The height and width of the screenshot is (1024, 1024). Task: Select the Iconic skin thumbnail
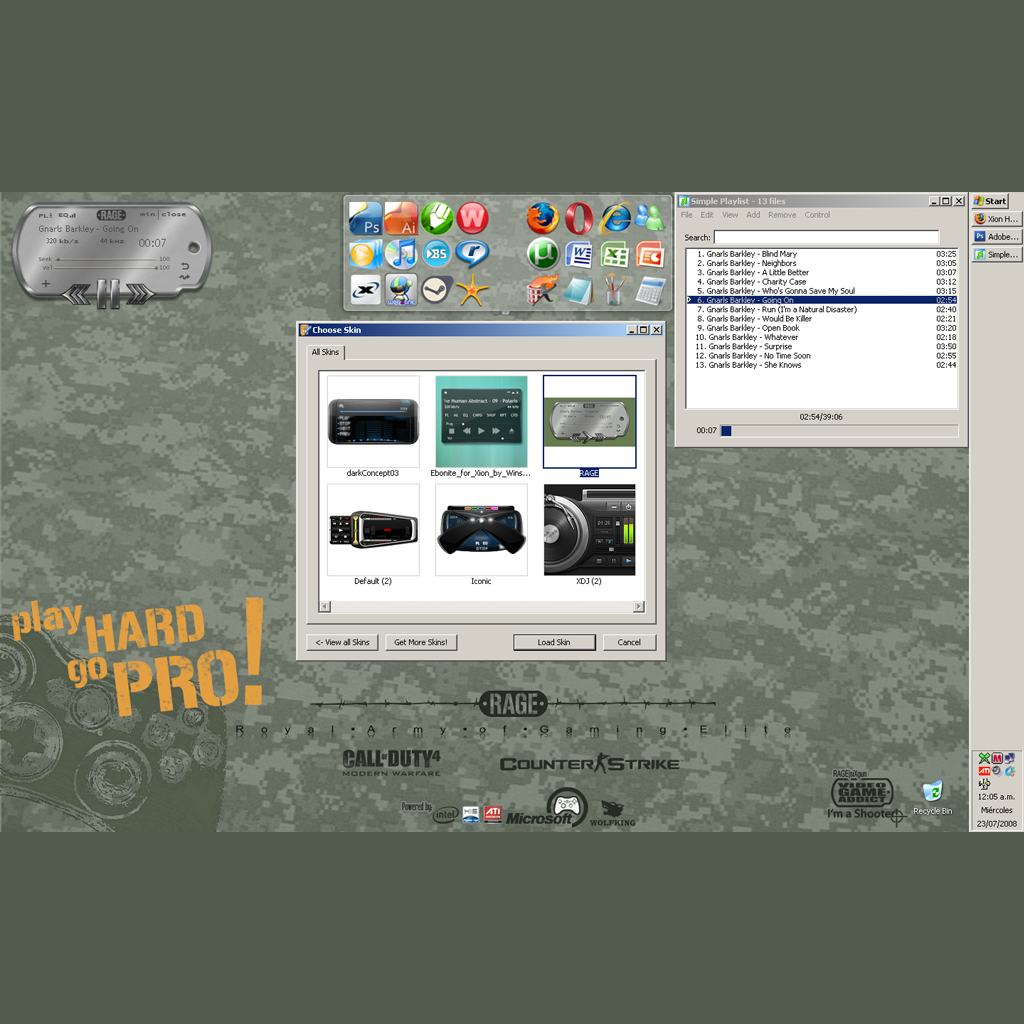pyautogui.click(x=481, y=530)
